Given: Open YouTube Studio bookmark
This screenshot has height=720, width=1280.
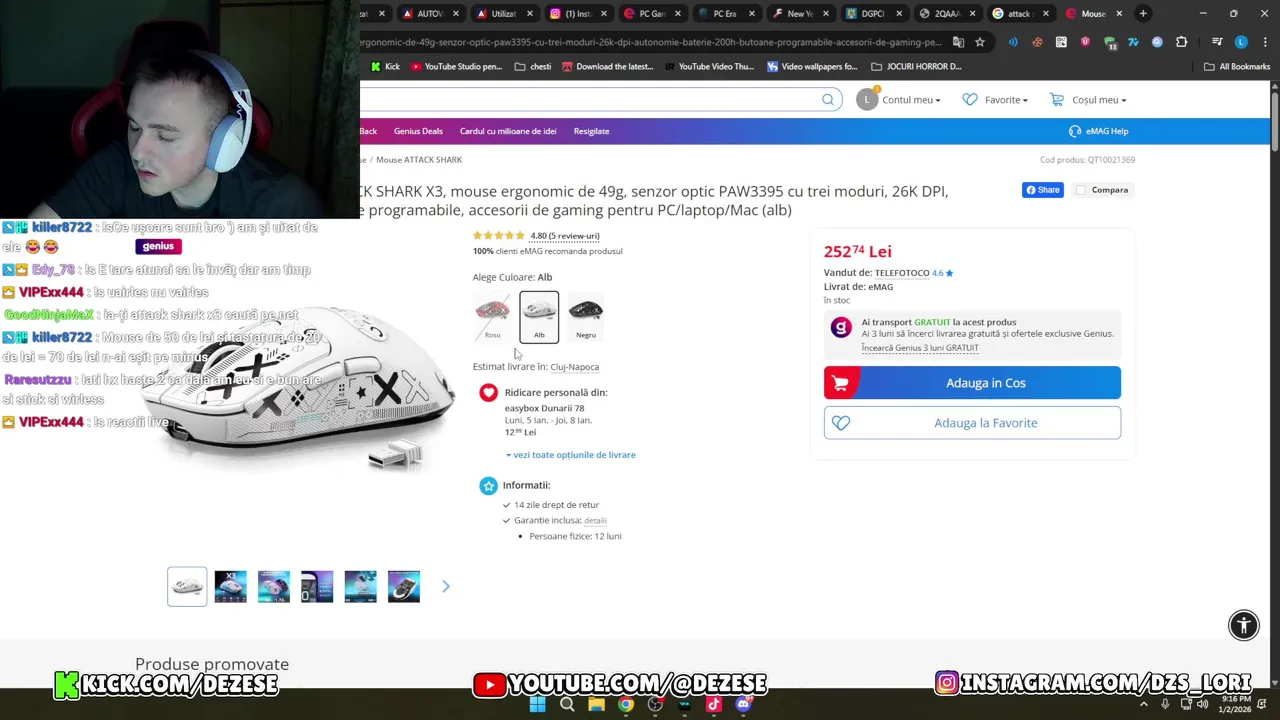Looking at the screenshot, I should tap(456, 67).
